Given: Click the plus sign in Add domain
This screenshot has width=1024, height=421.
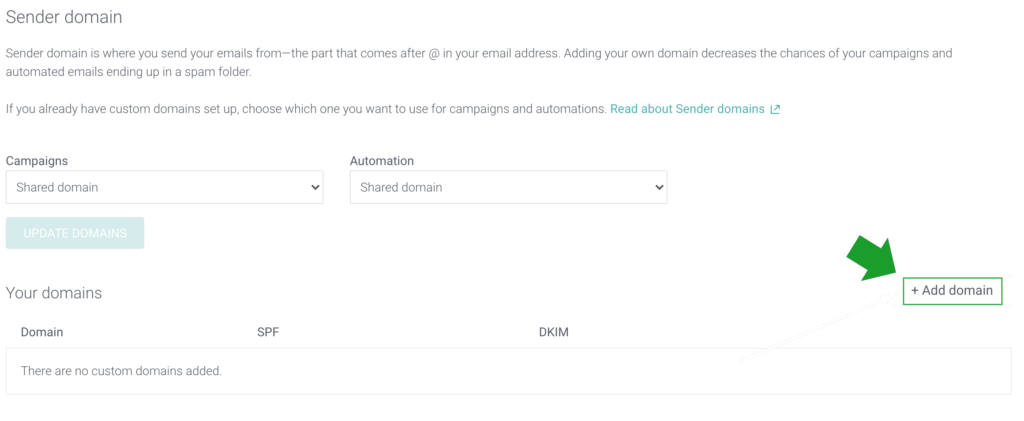Looking at the screenshot, I should (x=915, y=290).
